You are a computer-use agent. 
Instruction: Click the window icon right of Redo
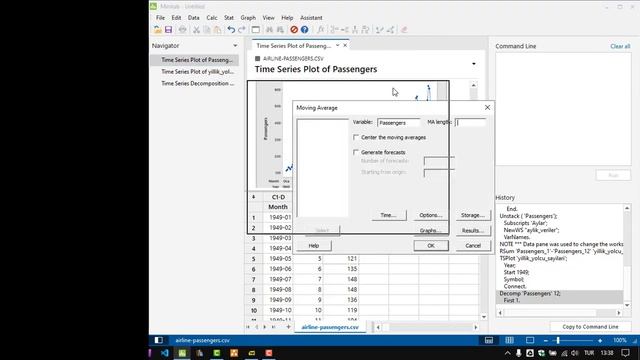coord(256,30)
